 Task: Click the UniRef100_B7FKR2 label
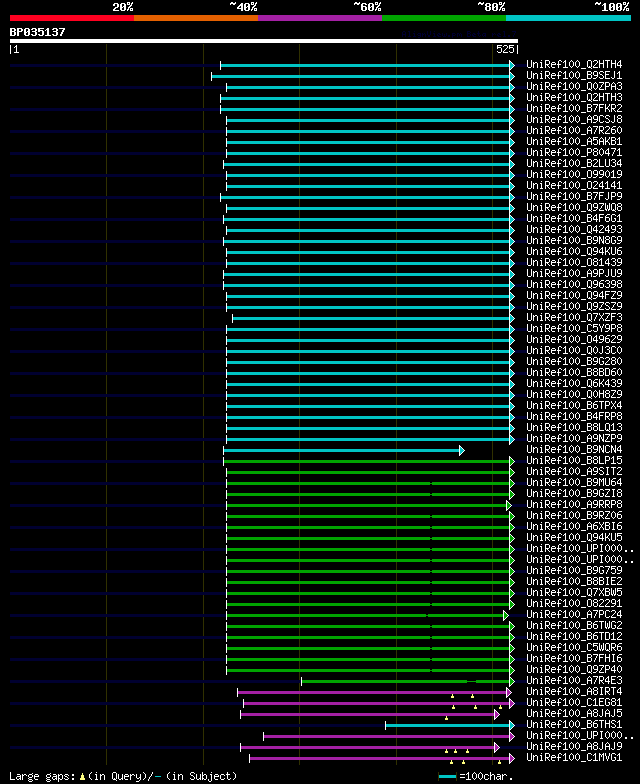click(x=574, y=108)
